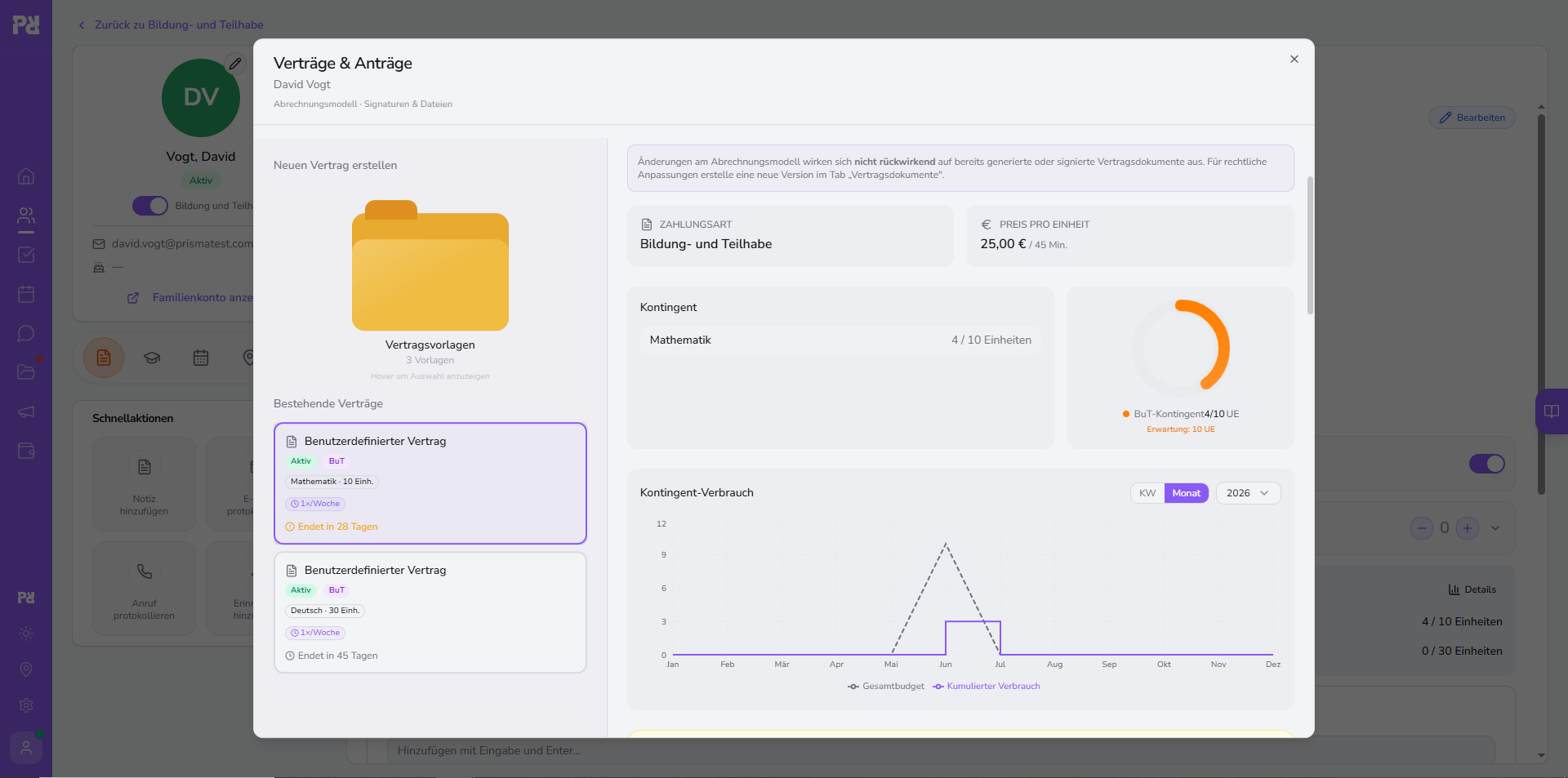Expand the chevron next to the counter

[1495, 528]
